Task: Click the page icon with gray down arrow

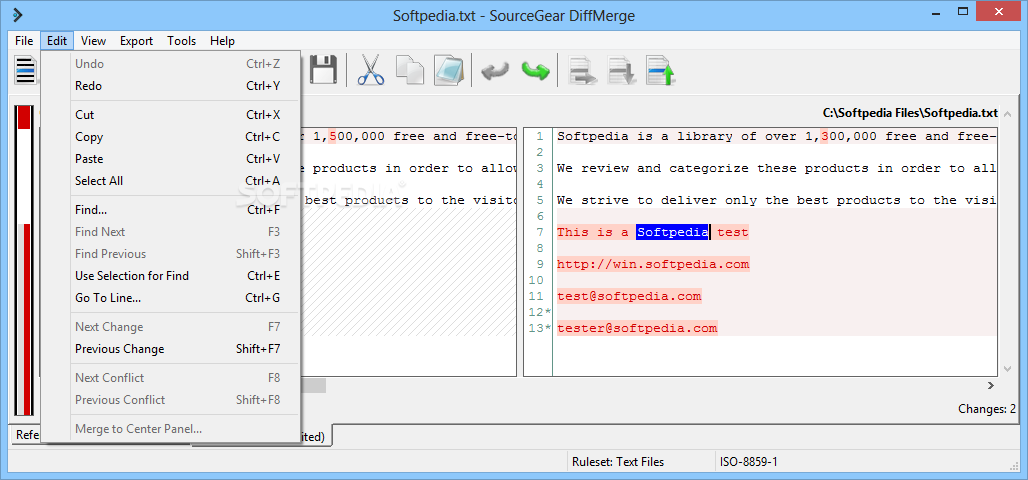Action: tap(622, 70)
